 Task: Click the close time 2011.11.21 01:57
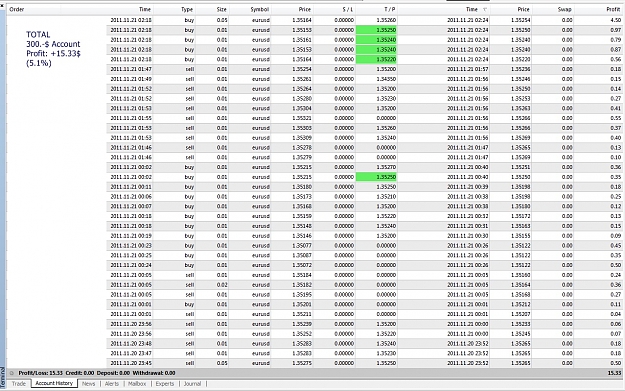tap(468, 69)
